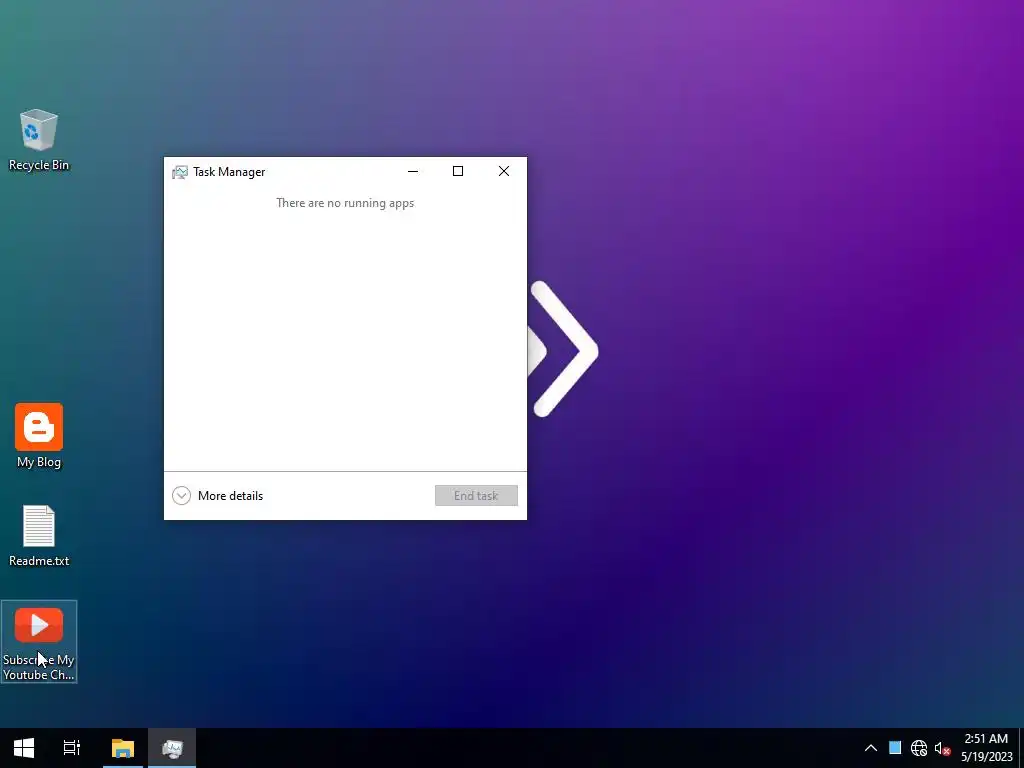
Task: Minimize the Task Manager window
Action: [413, 171]
